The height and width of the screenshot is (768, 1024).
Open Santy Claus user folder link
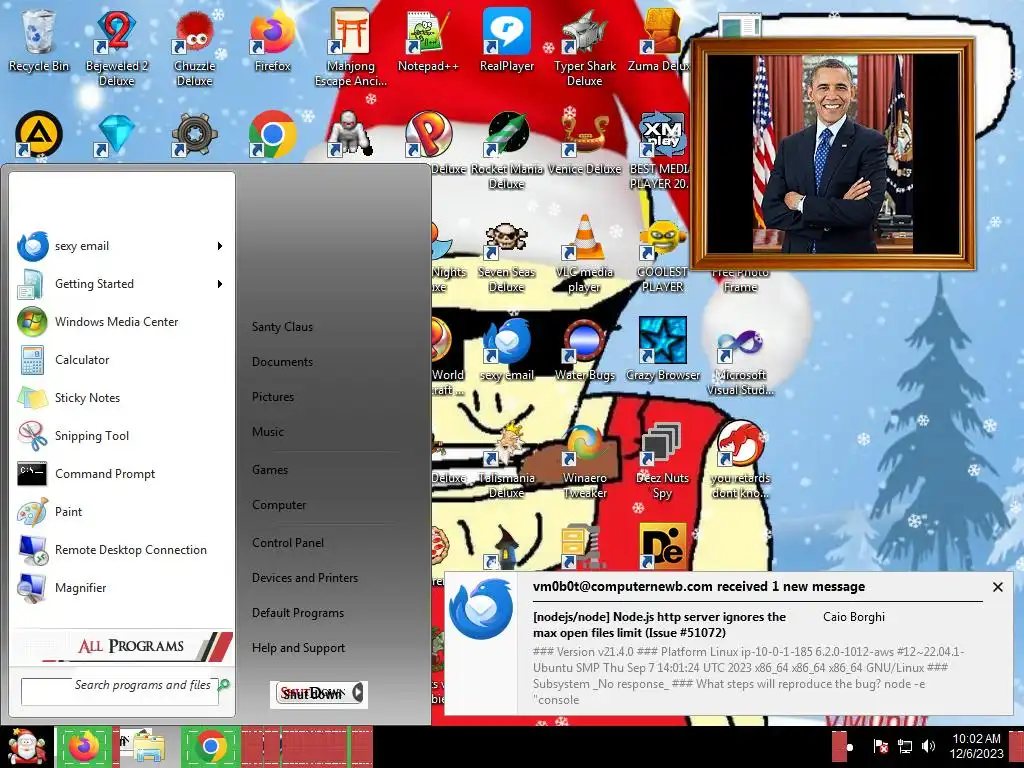click(282, 327)
